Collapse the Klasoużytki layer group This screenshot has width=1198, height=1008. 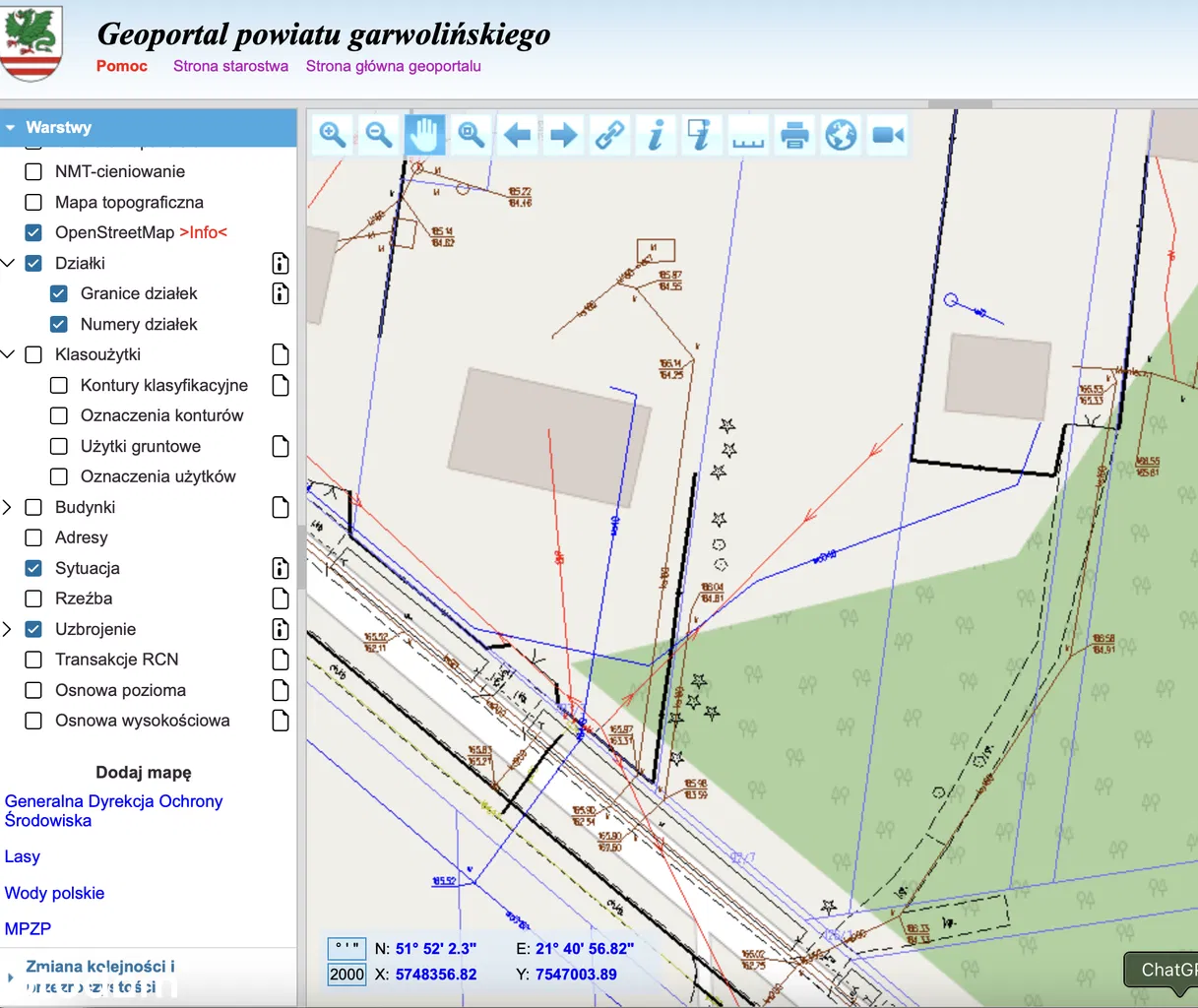(8, 354)
